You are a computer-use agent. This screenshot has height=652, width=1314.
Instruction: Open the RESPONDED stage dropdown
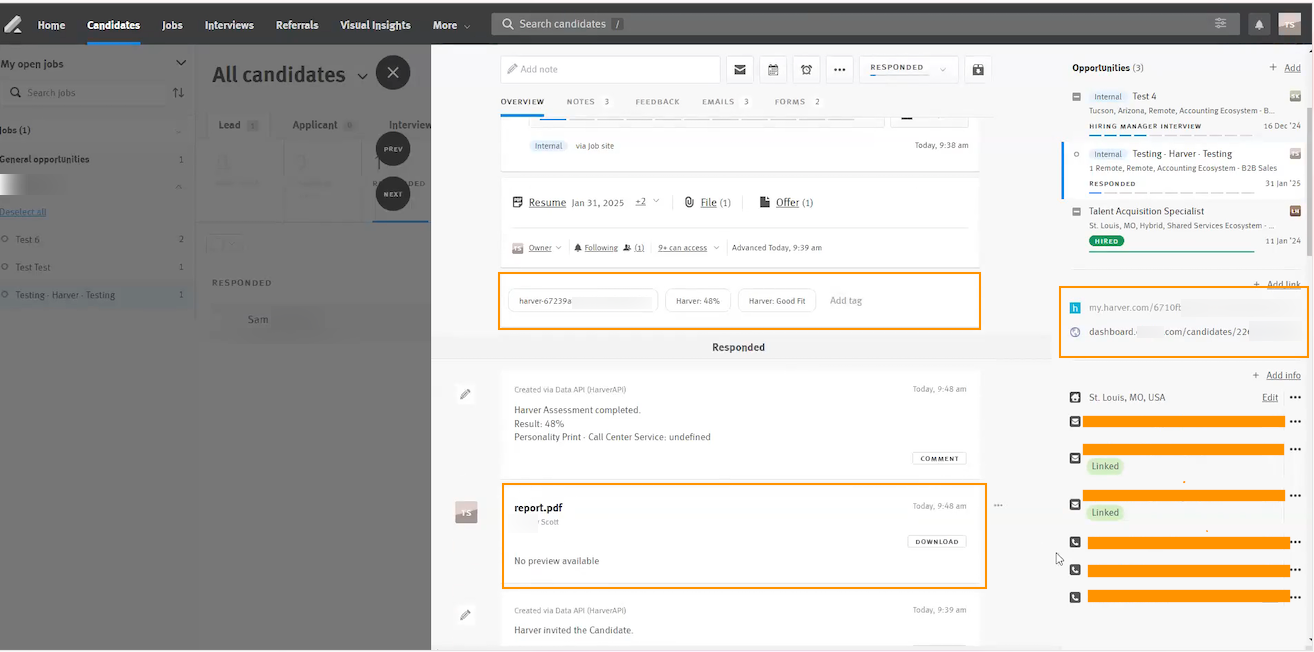pyautogui.click(x=908, y=69)
